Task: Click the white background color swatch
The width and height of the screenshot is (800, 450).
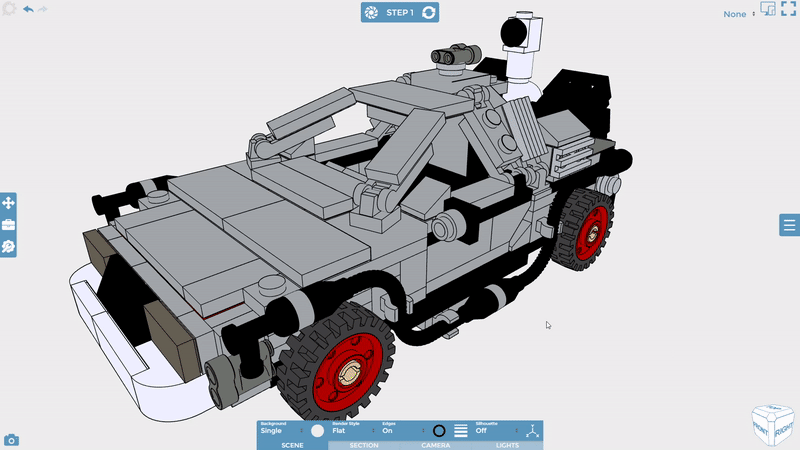Action: click(x=317, y=431)
